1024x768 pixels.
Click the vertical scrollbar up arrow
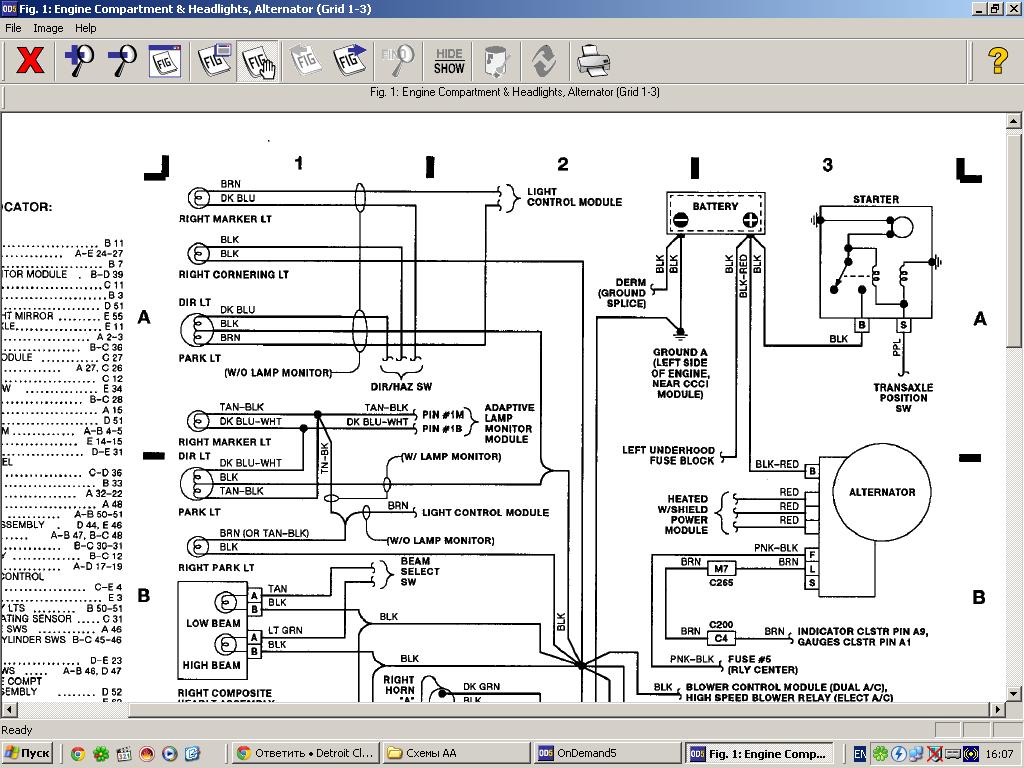1014,121
